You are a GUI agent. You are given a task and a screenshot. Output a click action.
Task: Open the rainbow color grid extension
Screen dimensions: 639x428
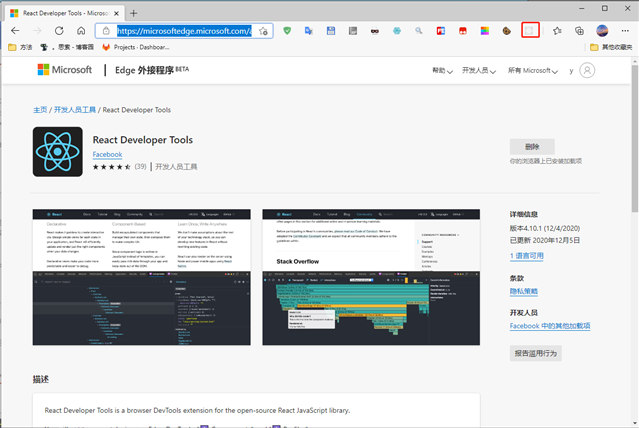pyautogui.click(x=485, y=31)
